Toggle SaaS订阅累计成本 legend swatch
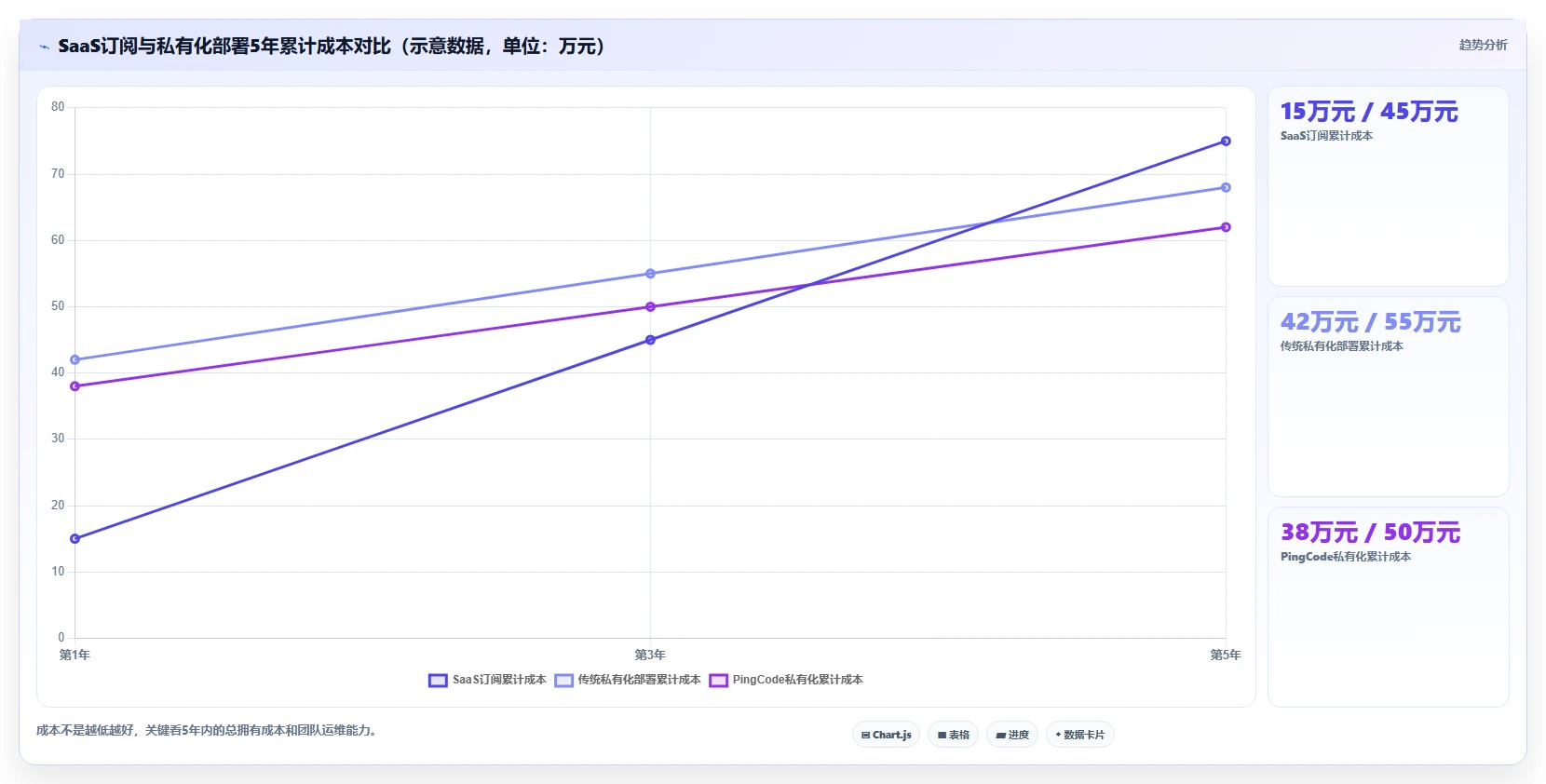 (438, 681)
